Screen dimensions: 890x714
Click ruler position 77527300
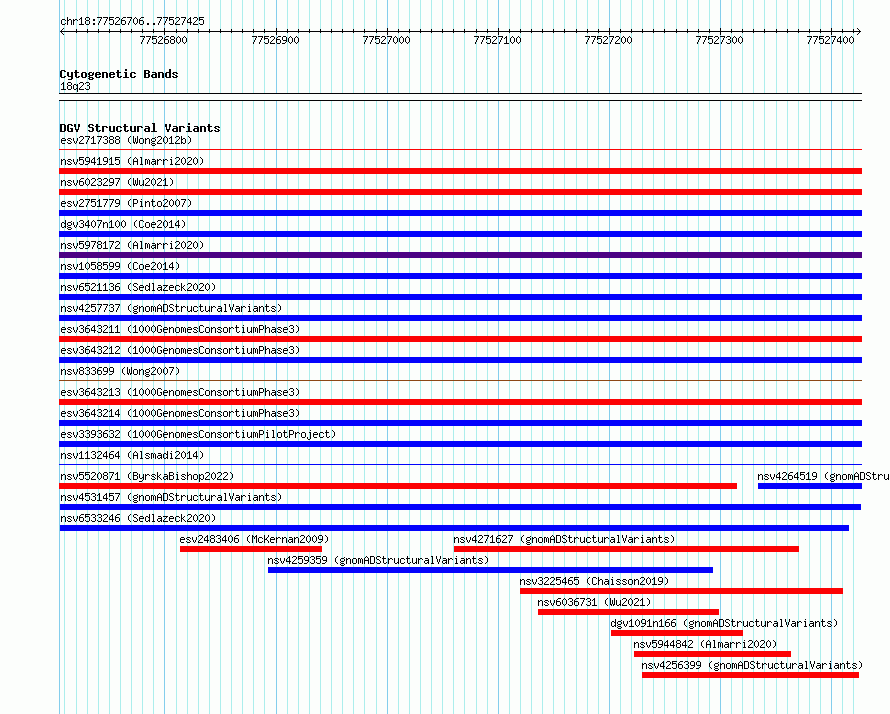tap(719, 40)
